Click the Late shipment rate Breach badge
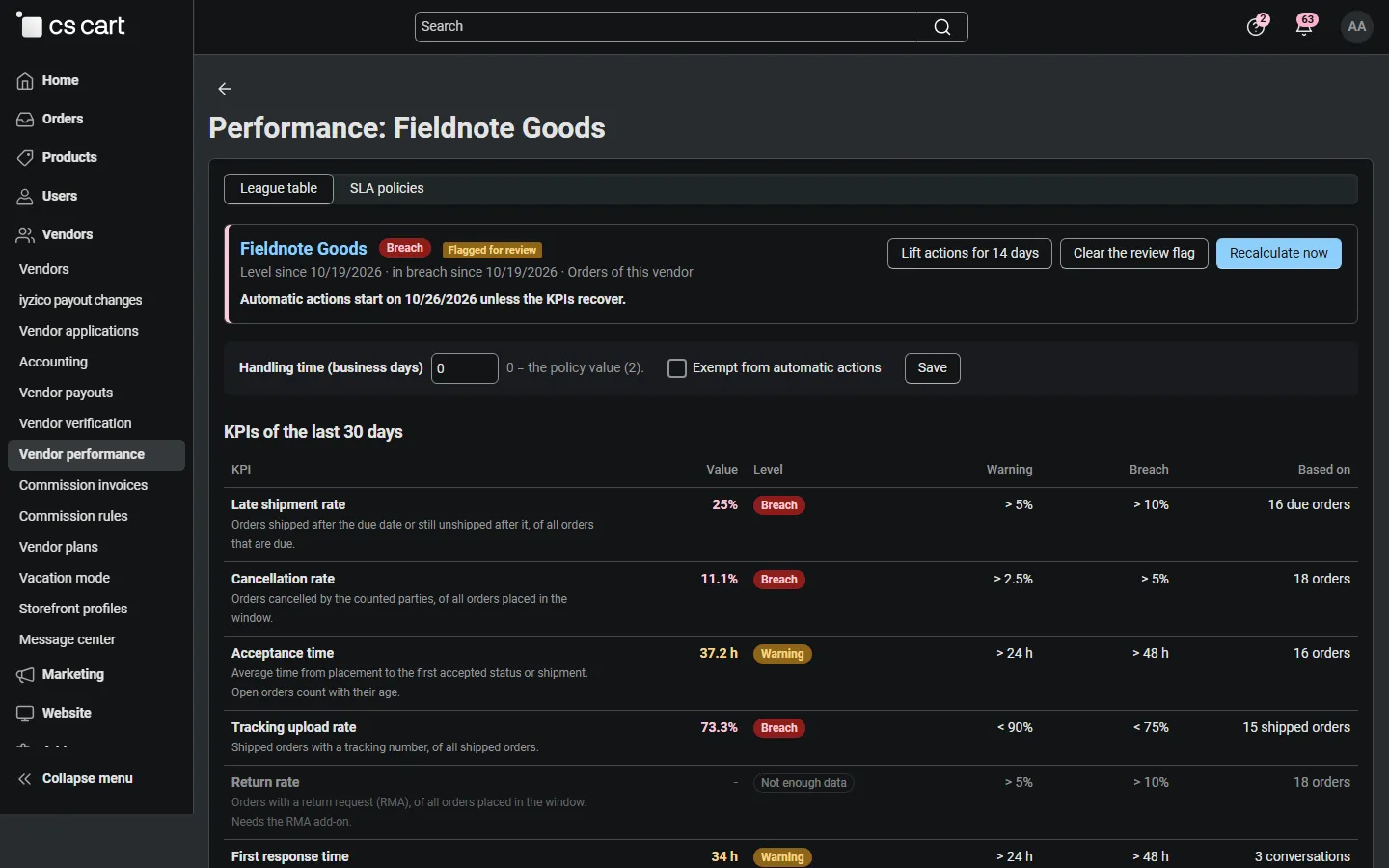This screenshot has height=868, width=1389. (779, 505)
